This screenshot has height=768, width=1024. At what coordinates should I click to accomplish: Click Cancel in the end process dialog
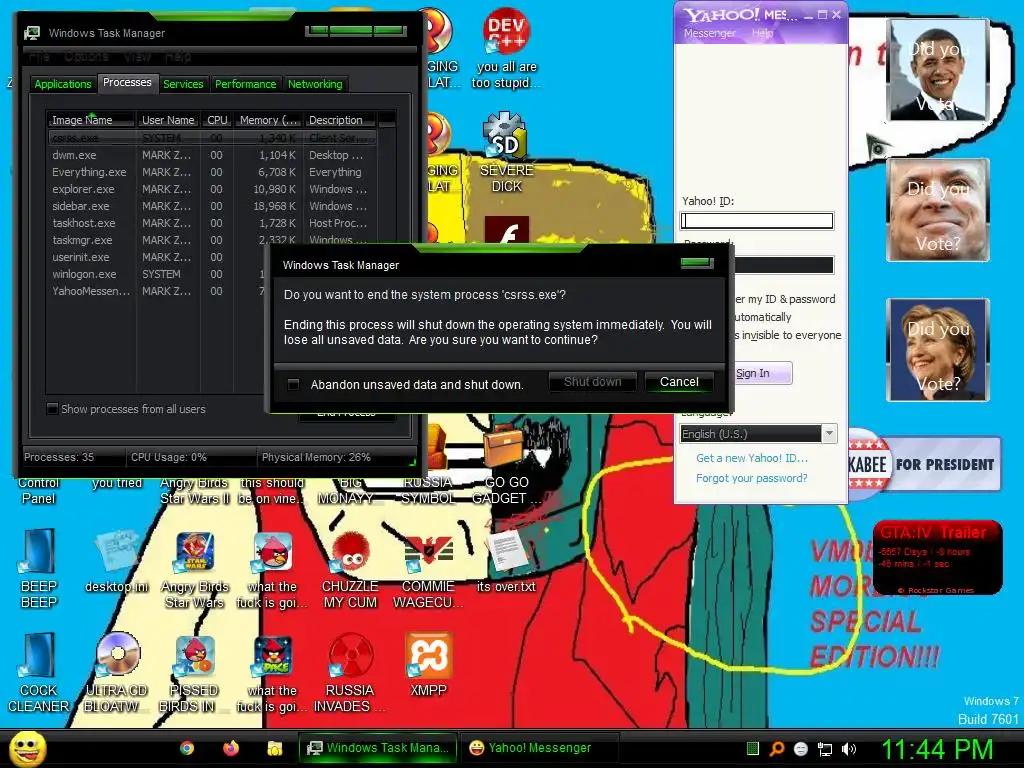pos(679,382)
